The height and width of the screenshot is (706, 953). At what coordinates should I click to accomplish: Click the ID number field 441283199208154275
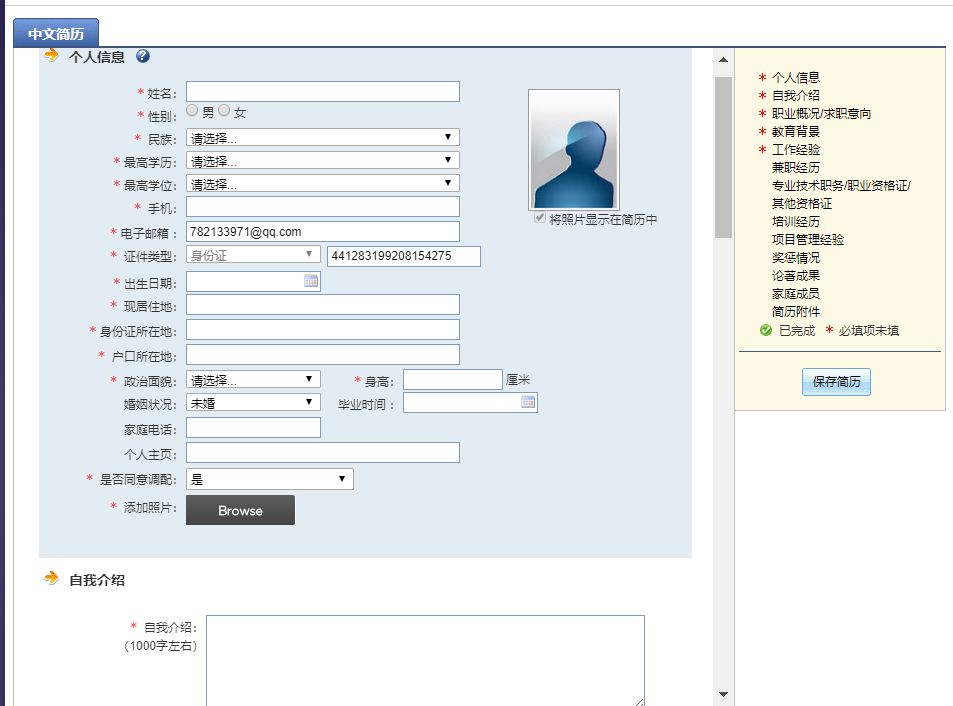[x=404, y=256]
